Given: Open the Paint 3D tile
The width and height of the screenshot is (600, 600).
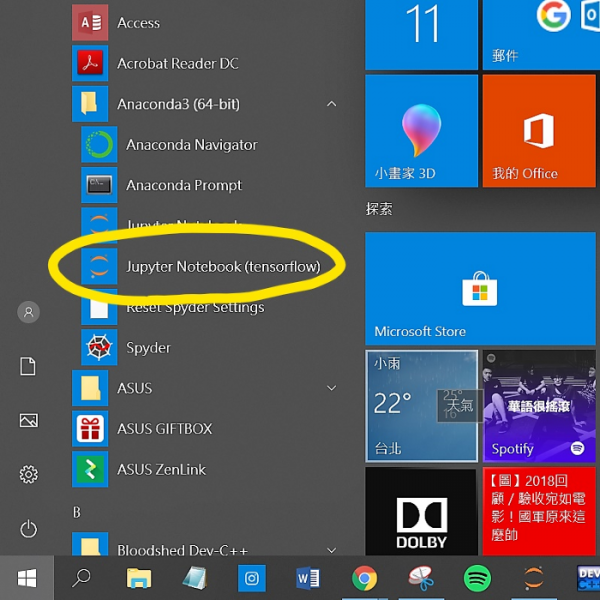Looking at the screenshot, I should coord(420,131).
